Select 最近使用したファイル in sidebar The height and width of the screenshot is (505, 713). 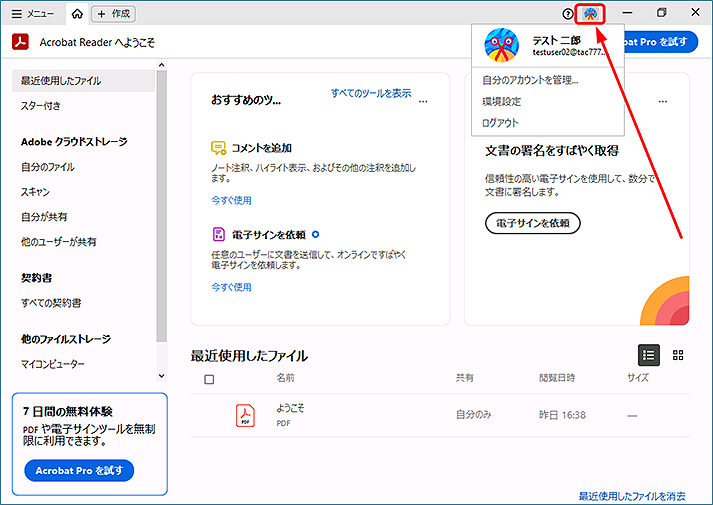coord(84,81)
